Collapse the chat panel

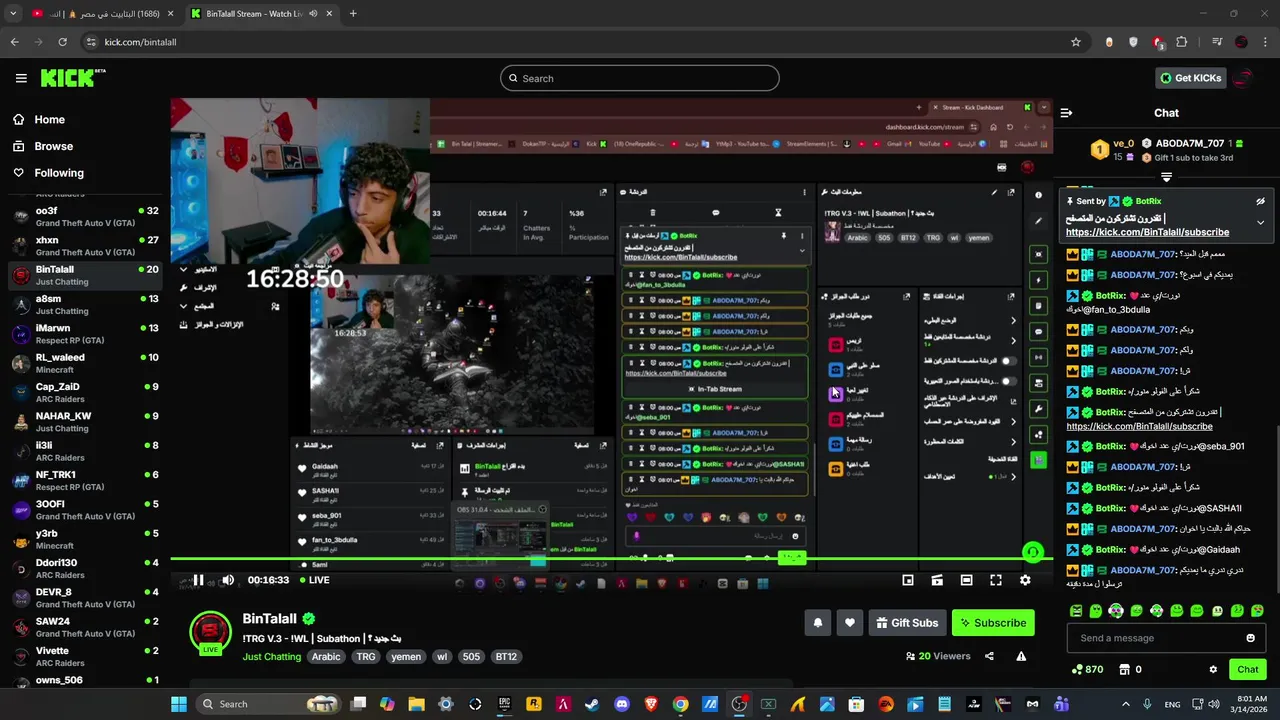(1066, 113)
